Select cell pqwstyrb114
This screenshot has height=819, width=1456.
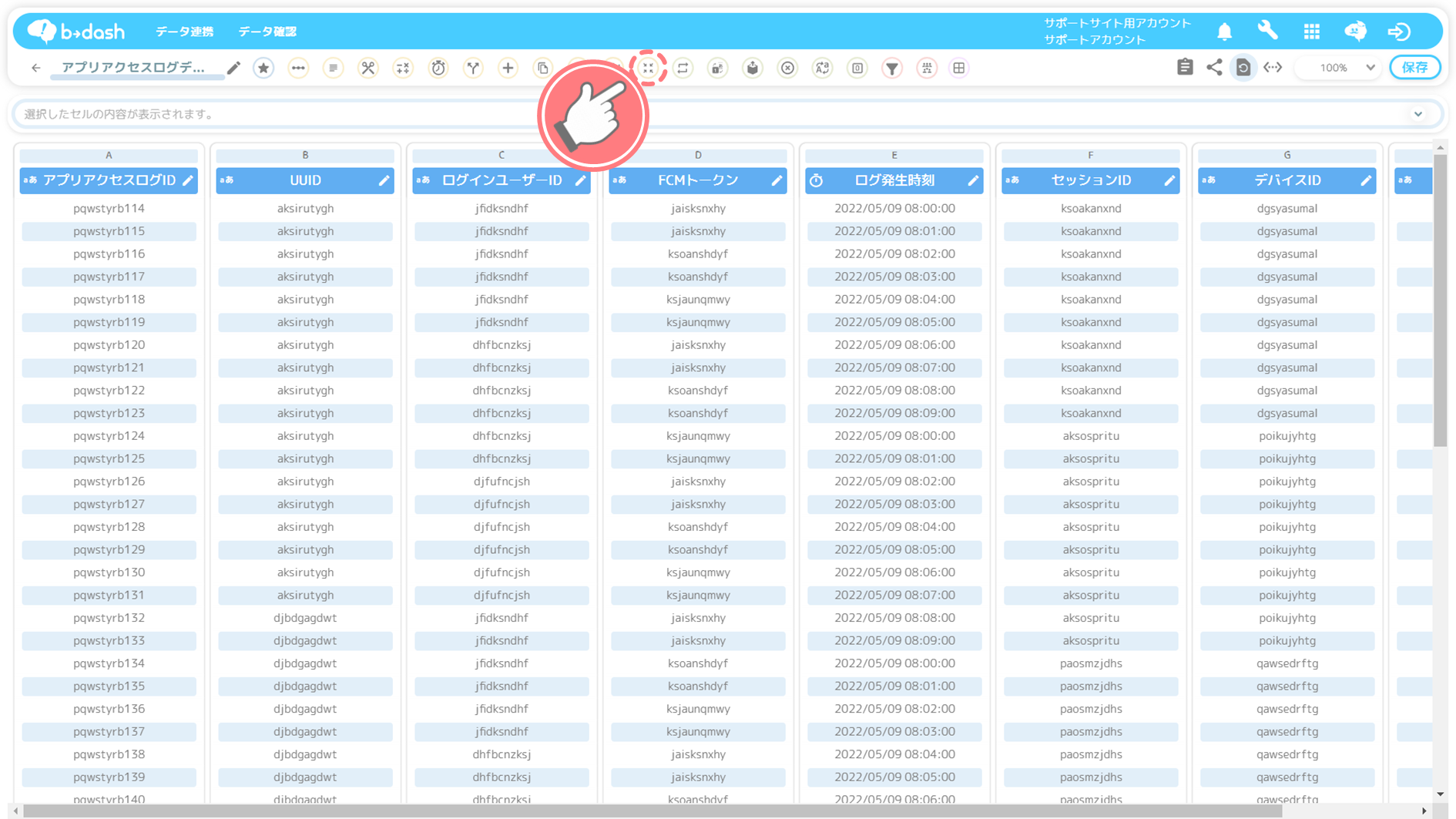[x=109, y=208]
